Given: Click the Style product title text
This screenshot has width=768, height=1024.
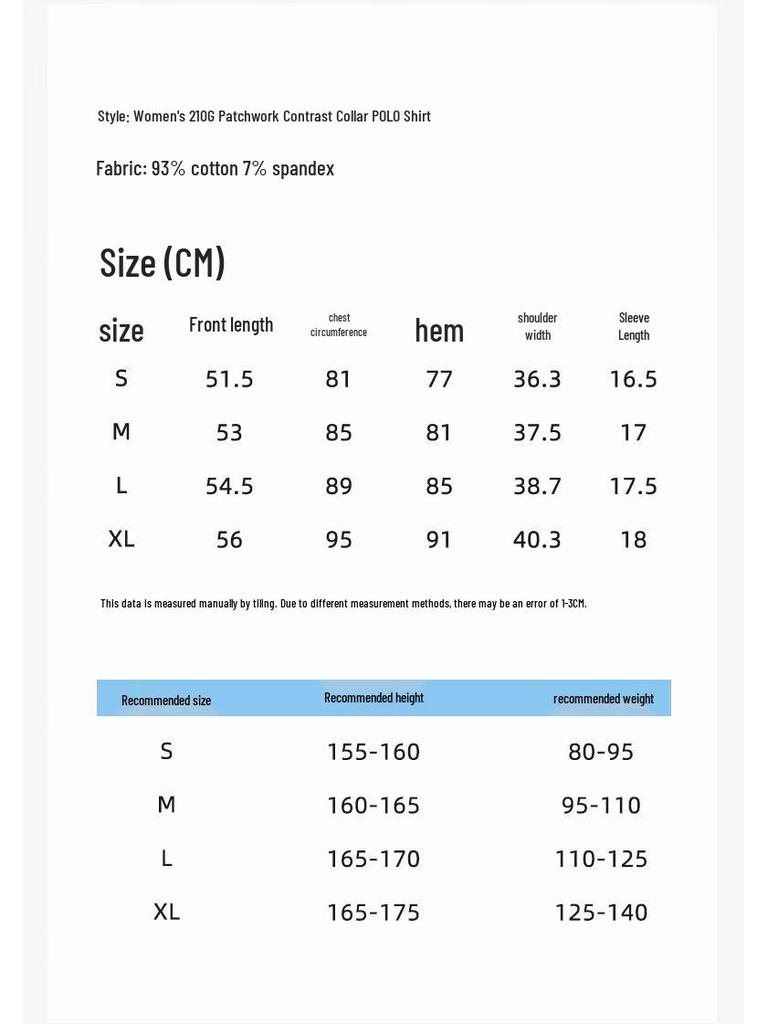Looking at the screenshot, I should tap(264, 116).
